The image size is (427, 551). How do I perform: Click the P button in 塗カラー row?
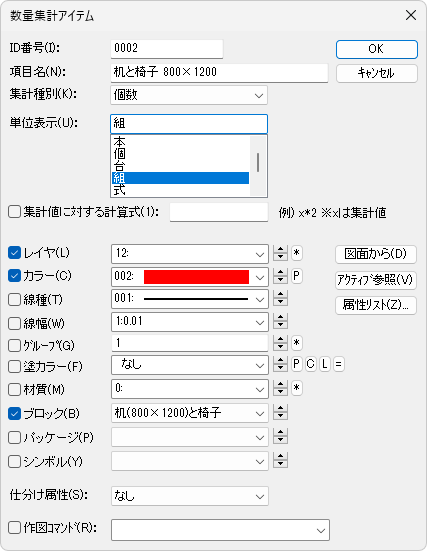[x=297, y=364]
